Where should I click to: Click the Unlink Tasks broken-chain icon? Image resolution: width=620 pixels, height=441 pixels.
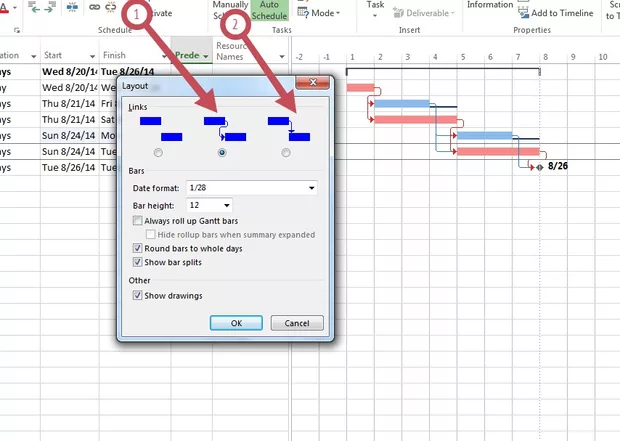click(111, 7)
